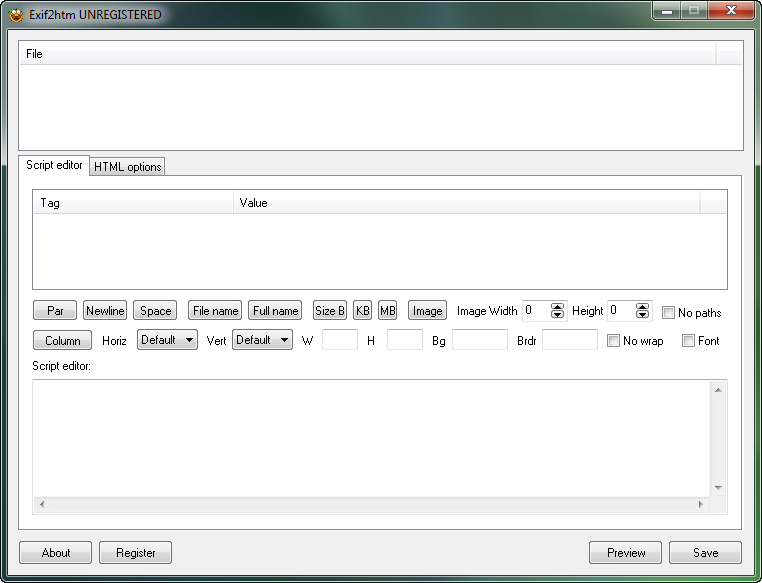Screen dimensions: 762x583
Task: Click the script editor scroll up arrow
Action: coord(718,390)
